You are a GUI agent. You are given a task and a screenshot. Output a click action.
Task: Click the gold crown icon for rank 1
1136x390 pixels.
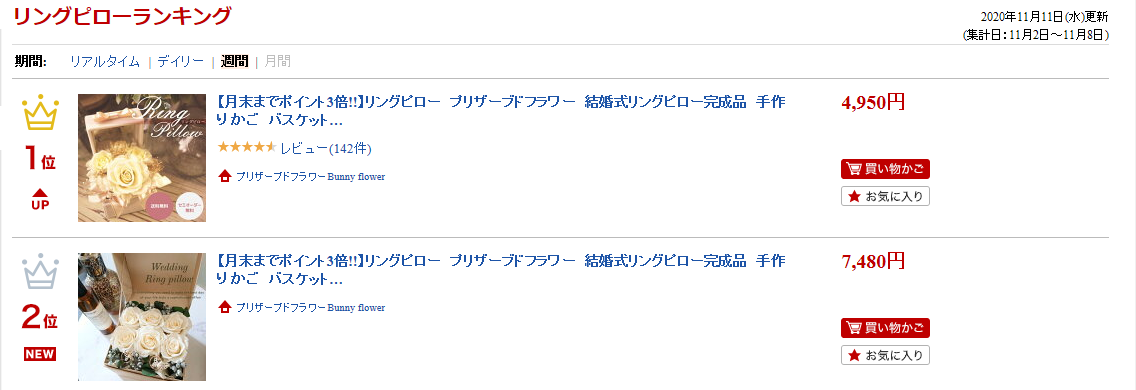[x=40, y=115]
